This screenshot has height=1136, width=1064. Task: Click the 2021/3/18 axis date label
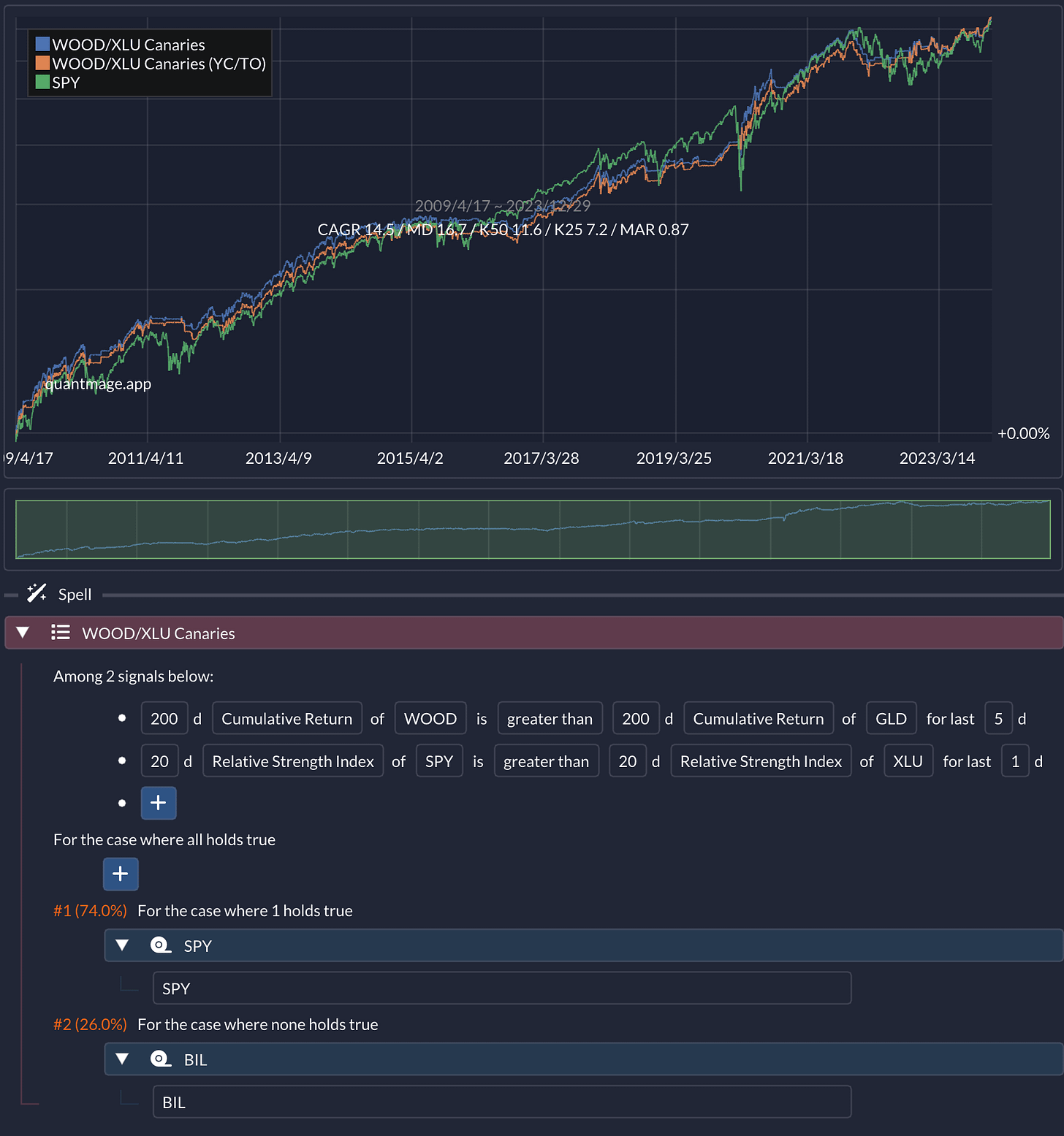coord(805,458)
